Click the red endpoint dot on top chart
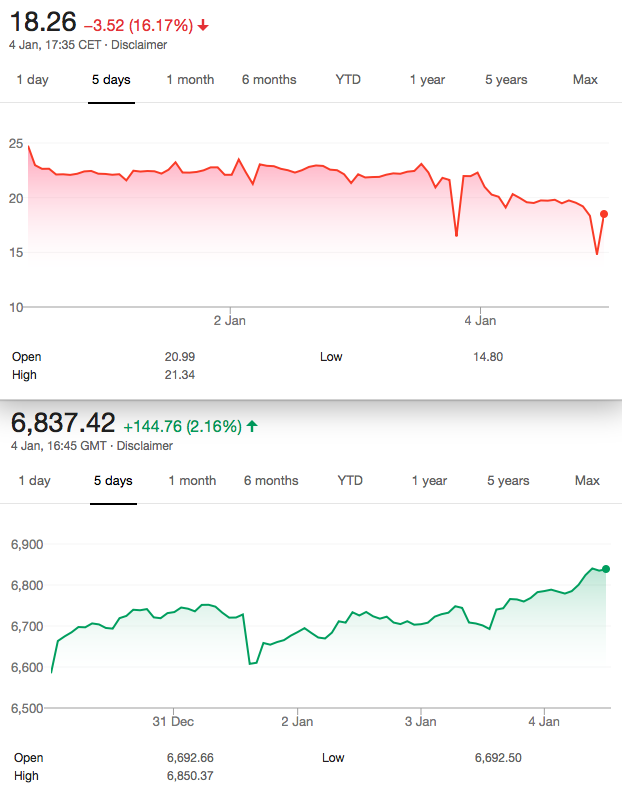622x791 pixels. tap(604, 214)
